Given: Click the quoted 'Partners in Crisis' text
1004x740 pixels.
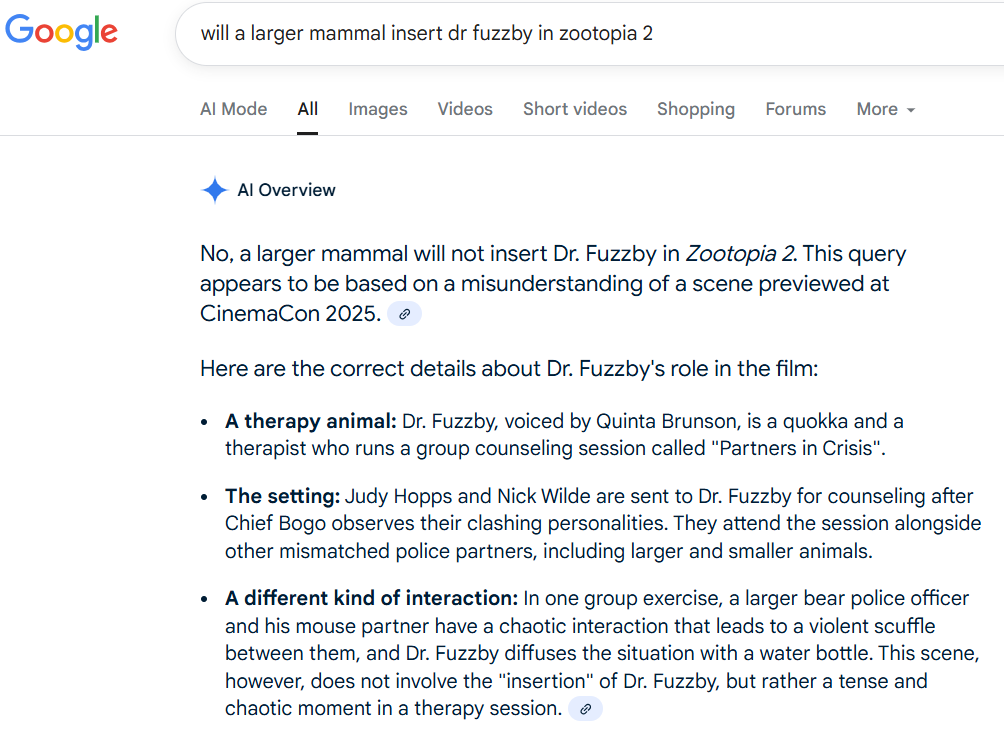Looking at the screenshot, I should pos(797,448).
